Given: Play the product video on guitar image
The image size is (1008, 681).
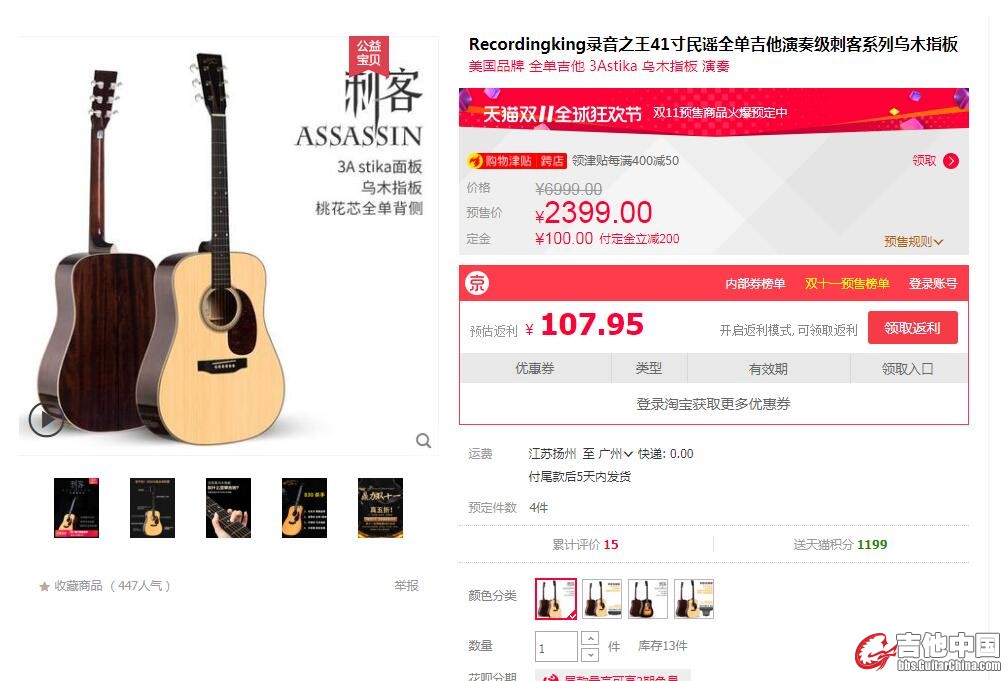Looking at the screenshot, I should [x=46, y=419].
